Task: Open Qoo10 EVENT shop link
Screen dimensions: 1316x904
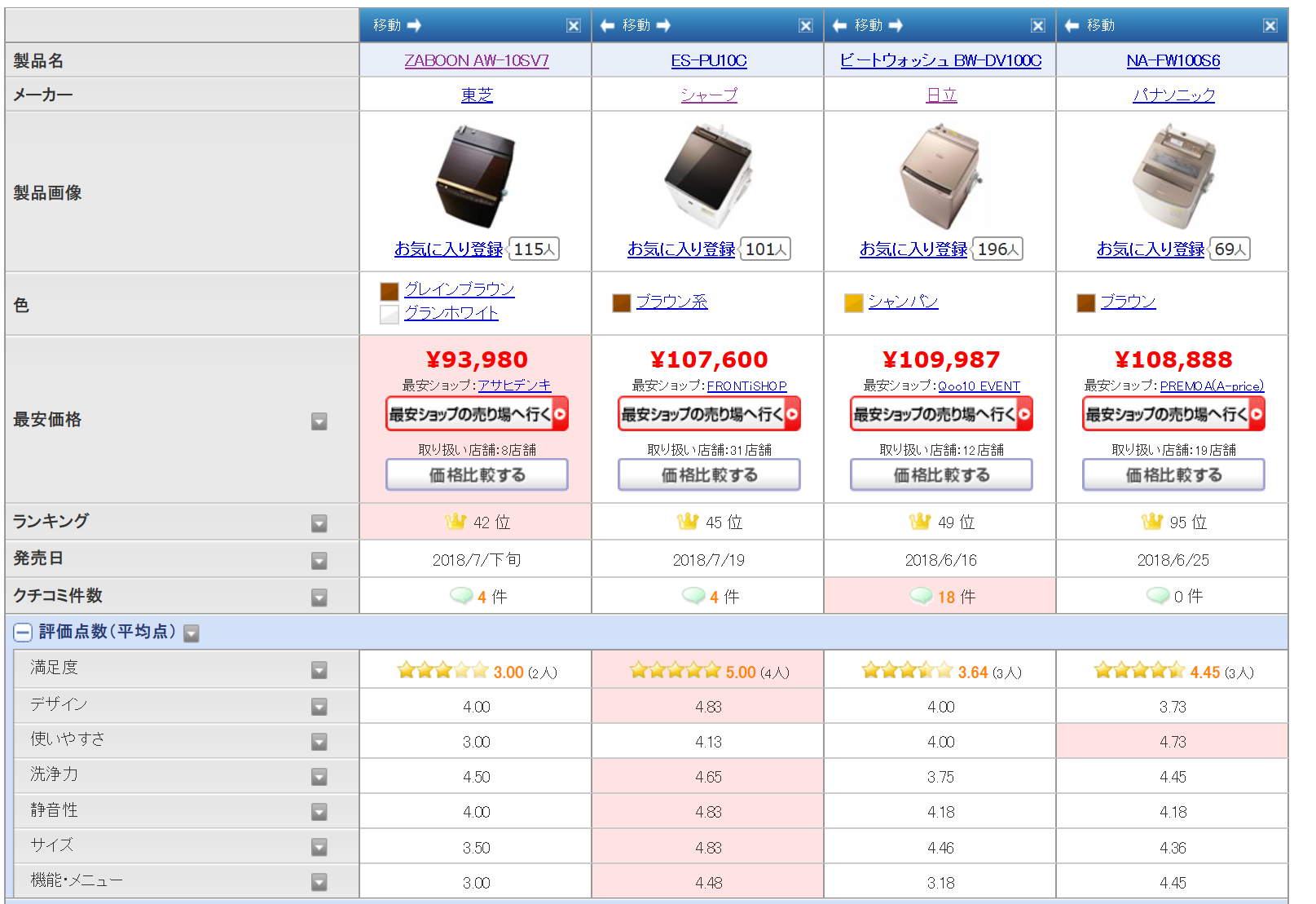Action: (x=979, y=386)
